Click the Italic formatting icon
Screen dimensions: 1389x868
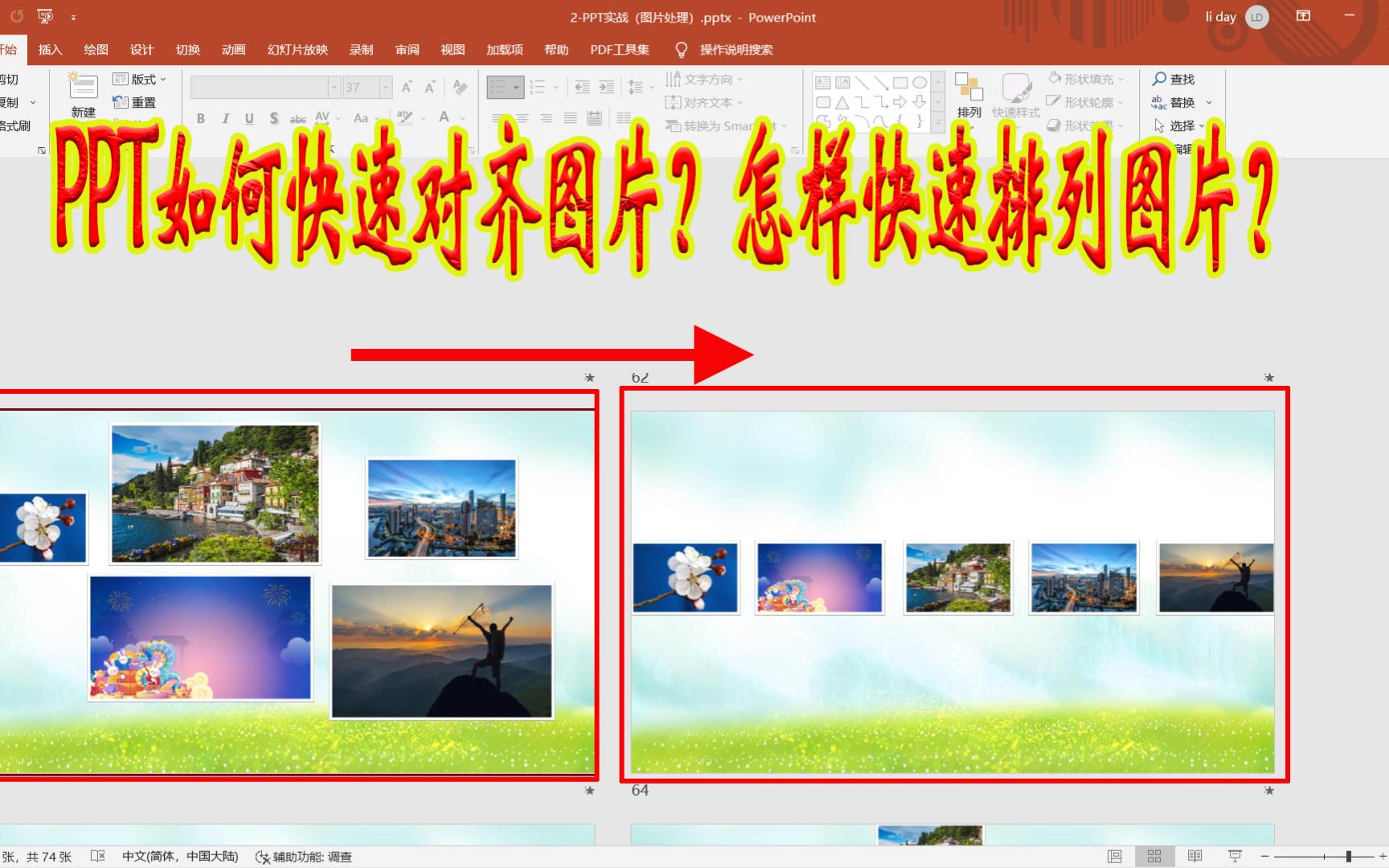pos(225,118)
